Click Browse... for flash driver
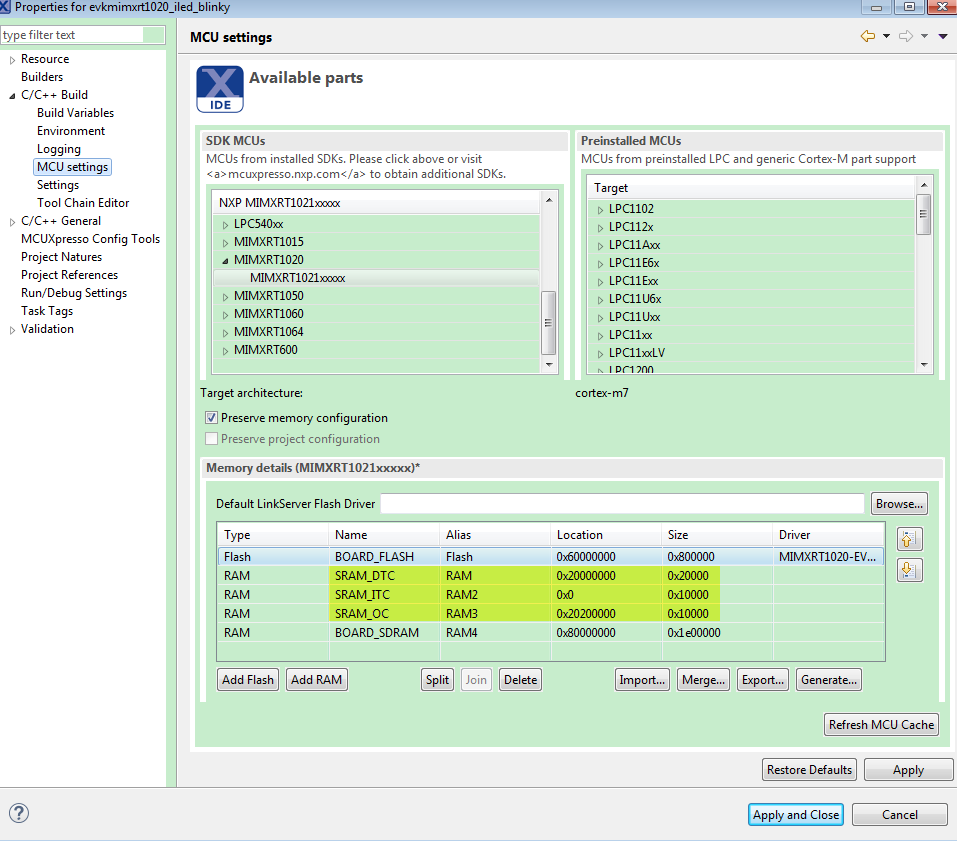Screen dimensions: 957x841 [899, 504]
